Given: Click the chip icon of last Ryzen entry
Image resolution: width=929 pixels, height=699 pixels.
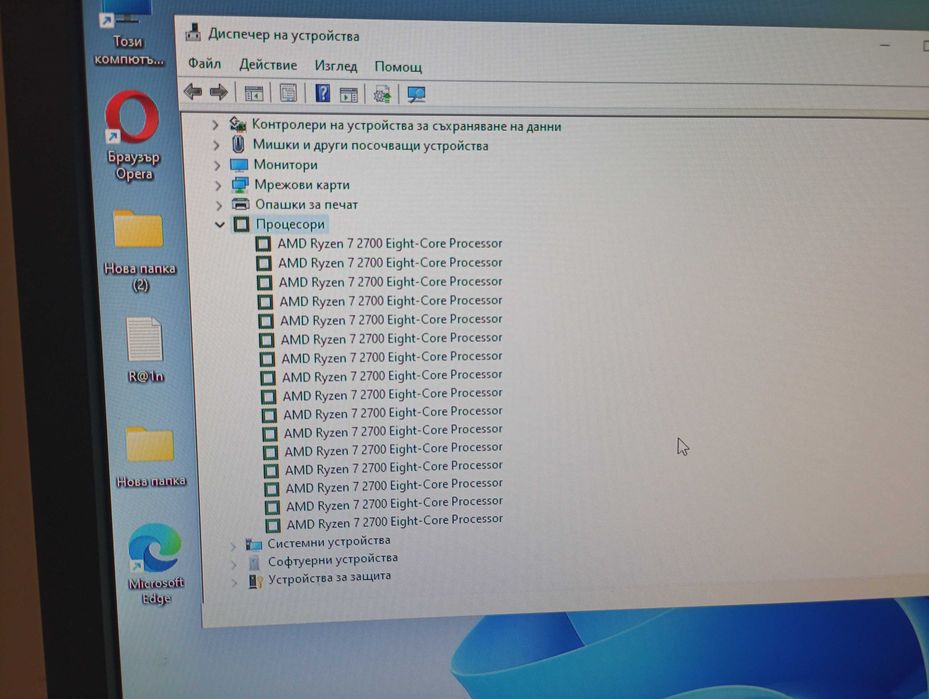Looking at the screenshot, I should (273, 525).
